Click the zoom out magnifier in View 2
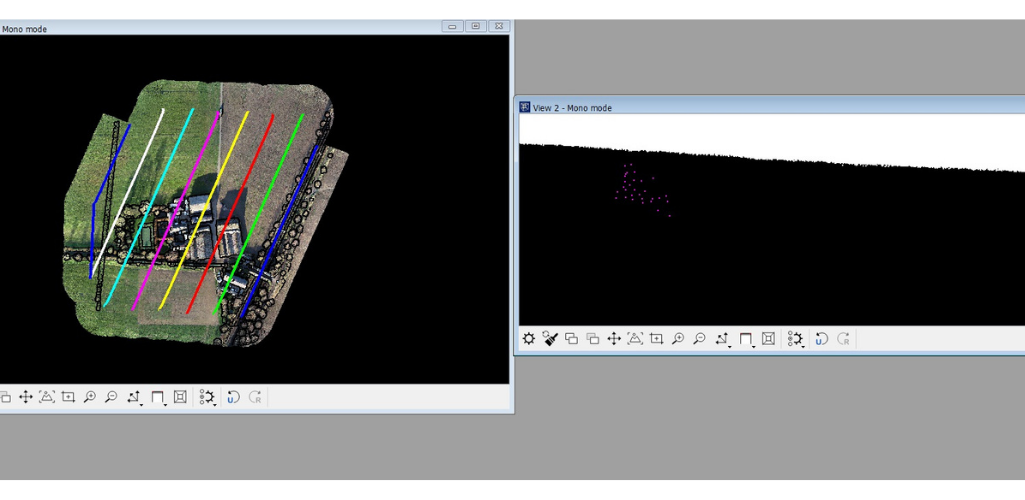Image resolution: width=1025 pixels, height=500 pixels. click(699, 339)
